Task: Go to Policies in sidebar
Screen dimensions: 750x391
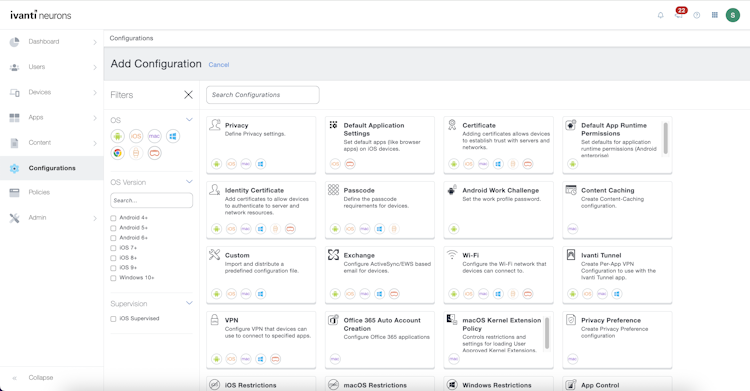Action: pyautogui.click(x=39, y=192)
